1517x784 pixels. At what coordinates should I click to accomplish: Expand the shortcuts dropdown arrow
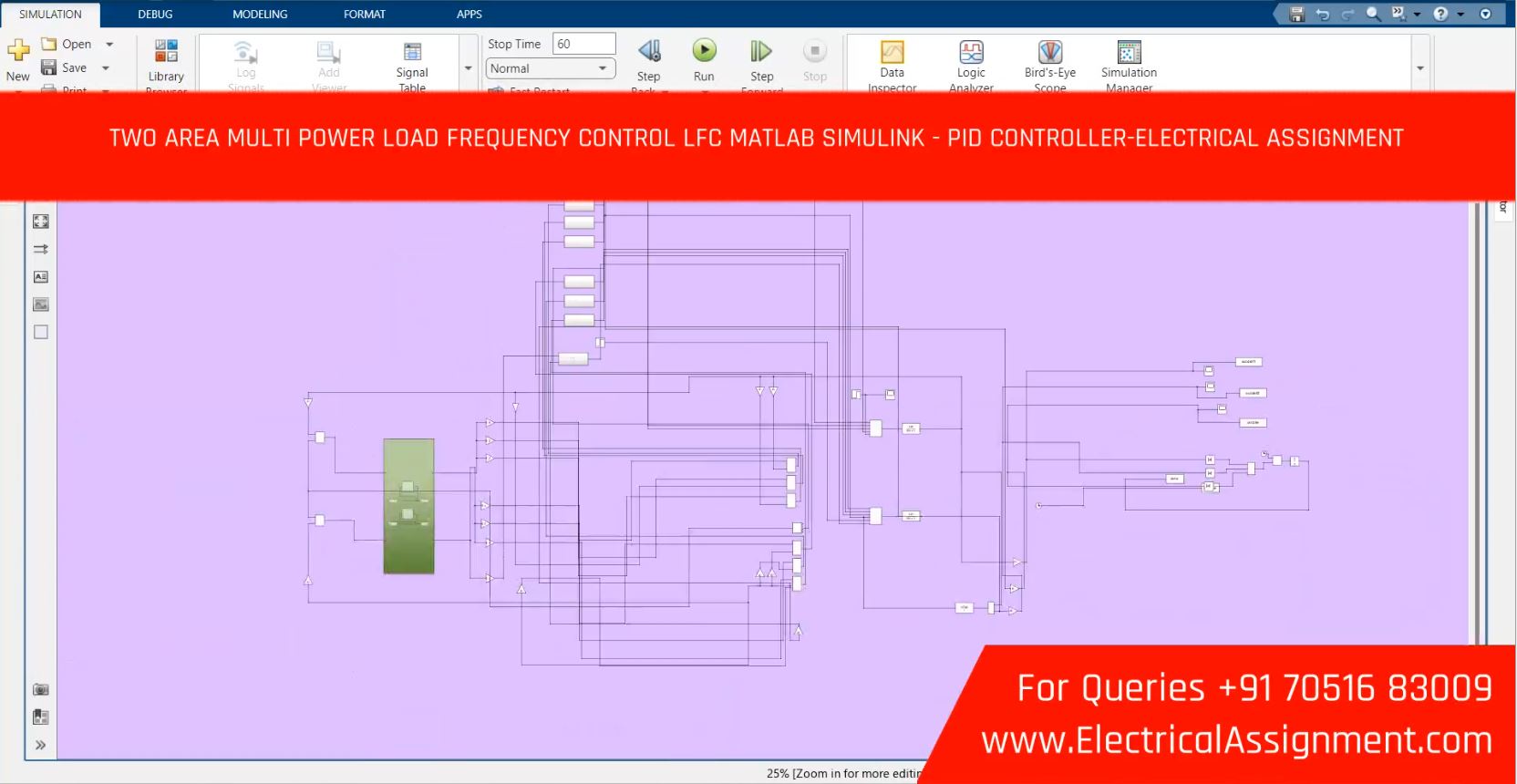tap(1417, 15)
